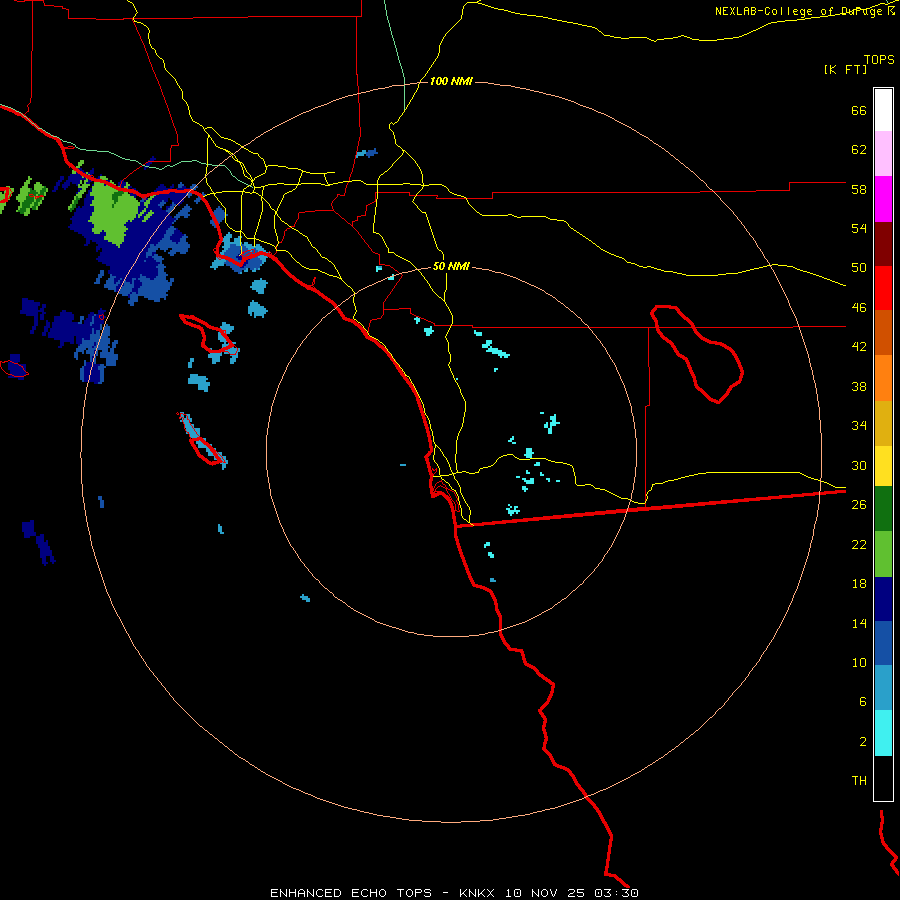Click the "TOPS" legend title
The height and width of the screenshot is (900, 900).
coord(879,60)
